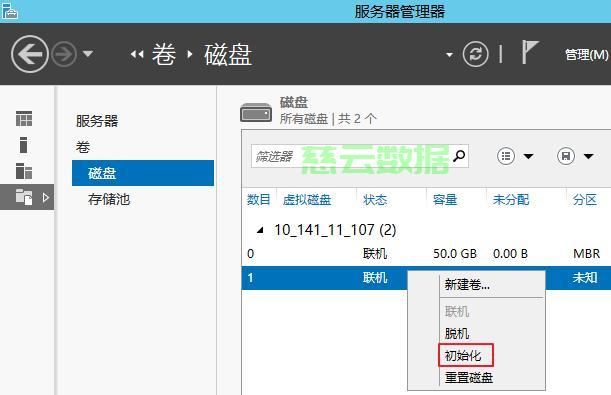611x395 pixels.
Task: Select File and Storage Services sidebar icon
Action: (24, 197)
